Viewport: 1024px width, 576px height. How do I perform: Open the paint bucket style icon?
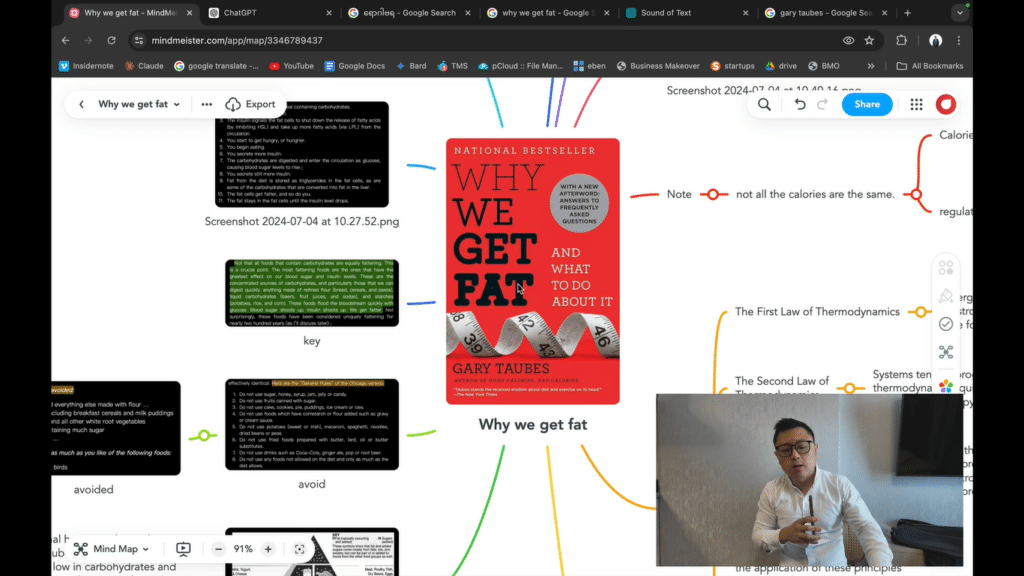pos(946,296)
